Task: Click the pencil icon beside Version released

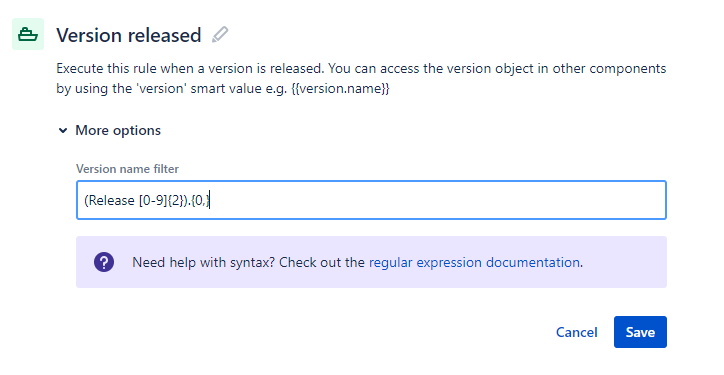Action: click(220, 35)
